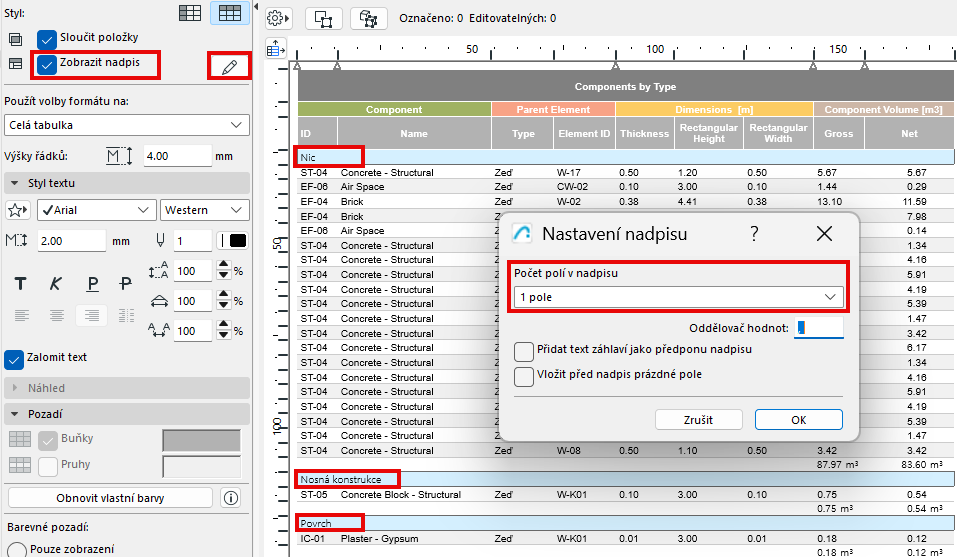
Task: Check Vložit před nadpis prázdné pole
Action: pos(523,376)
